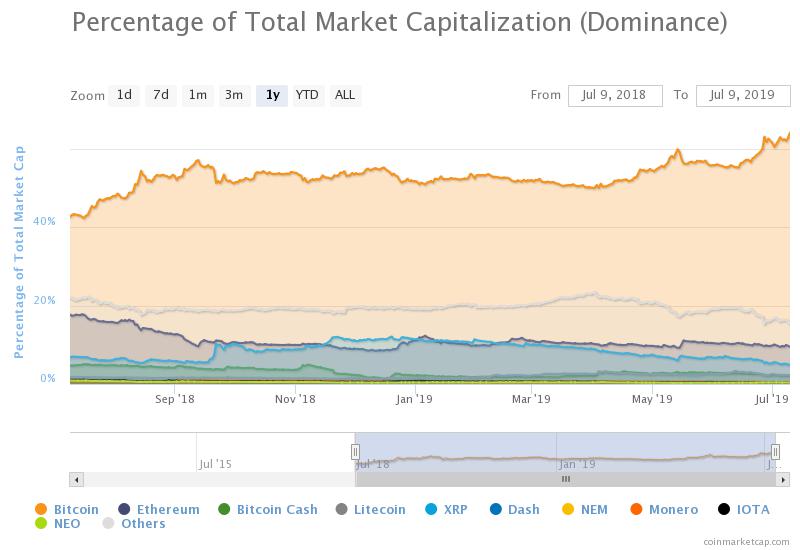Set zoom to 7d

161,95
